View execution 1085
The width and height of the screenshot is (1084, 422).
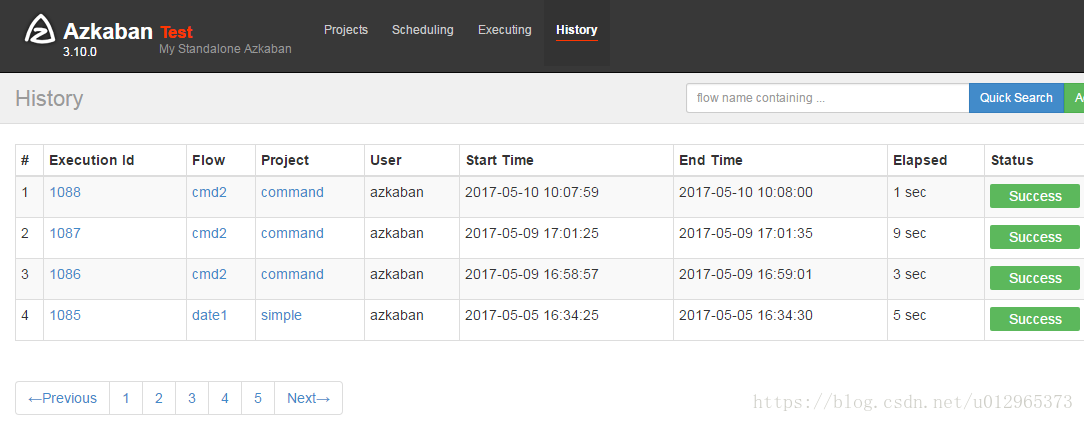[x=65, y=315]
